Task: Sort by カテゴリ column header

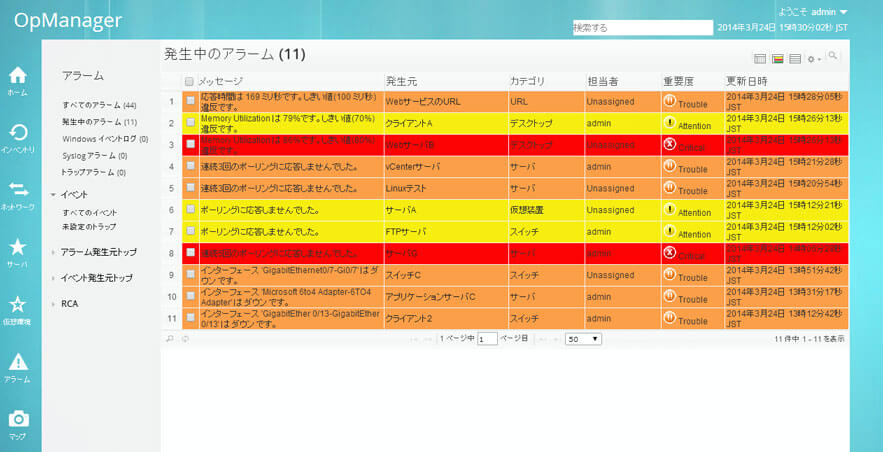Action: pyautogui.click(x=528, y=82)
